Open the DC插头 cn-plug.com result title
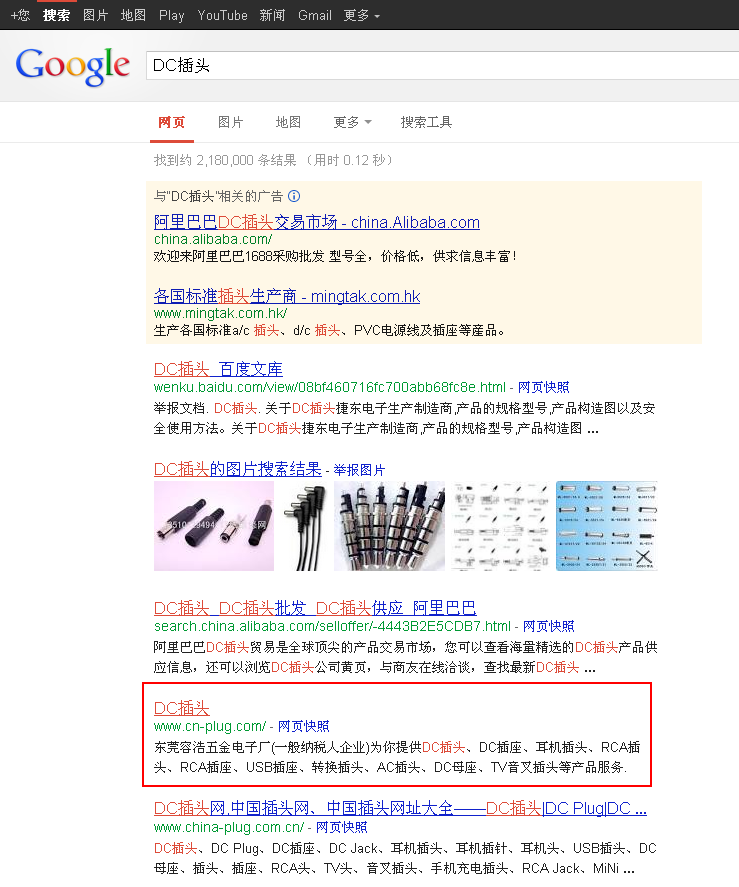Screen dimensions: 739x887 click(181, 708)
